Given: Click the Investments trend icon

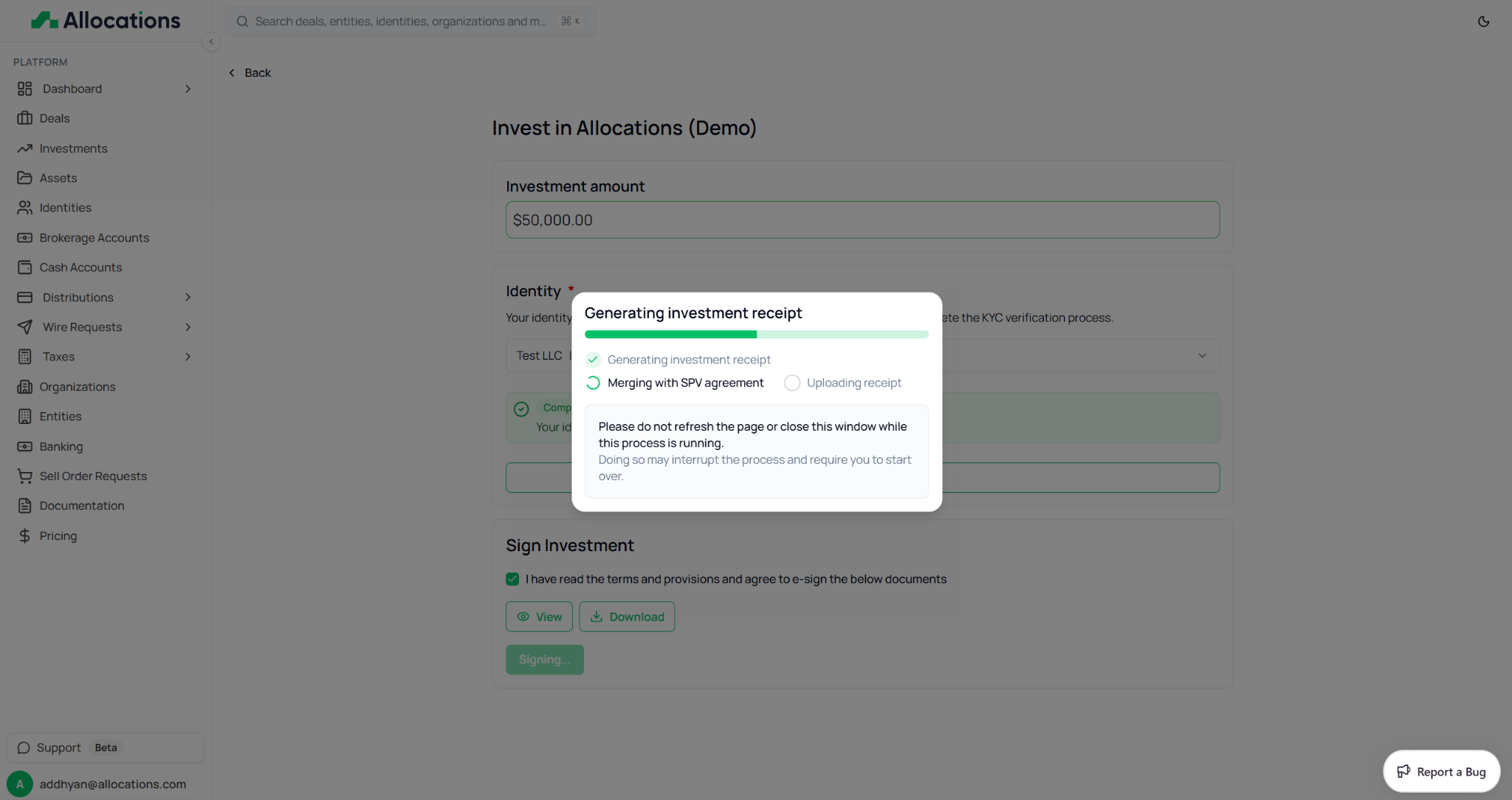Looking at the screenshot, I should coord(24,148).
